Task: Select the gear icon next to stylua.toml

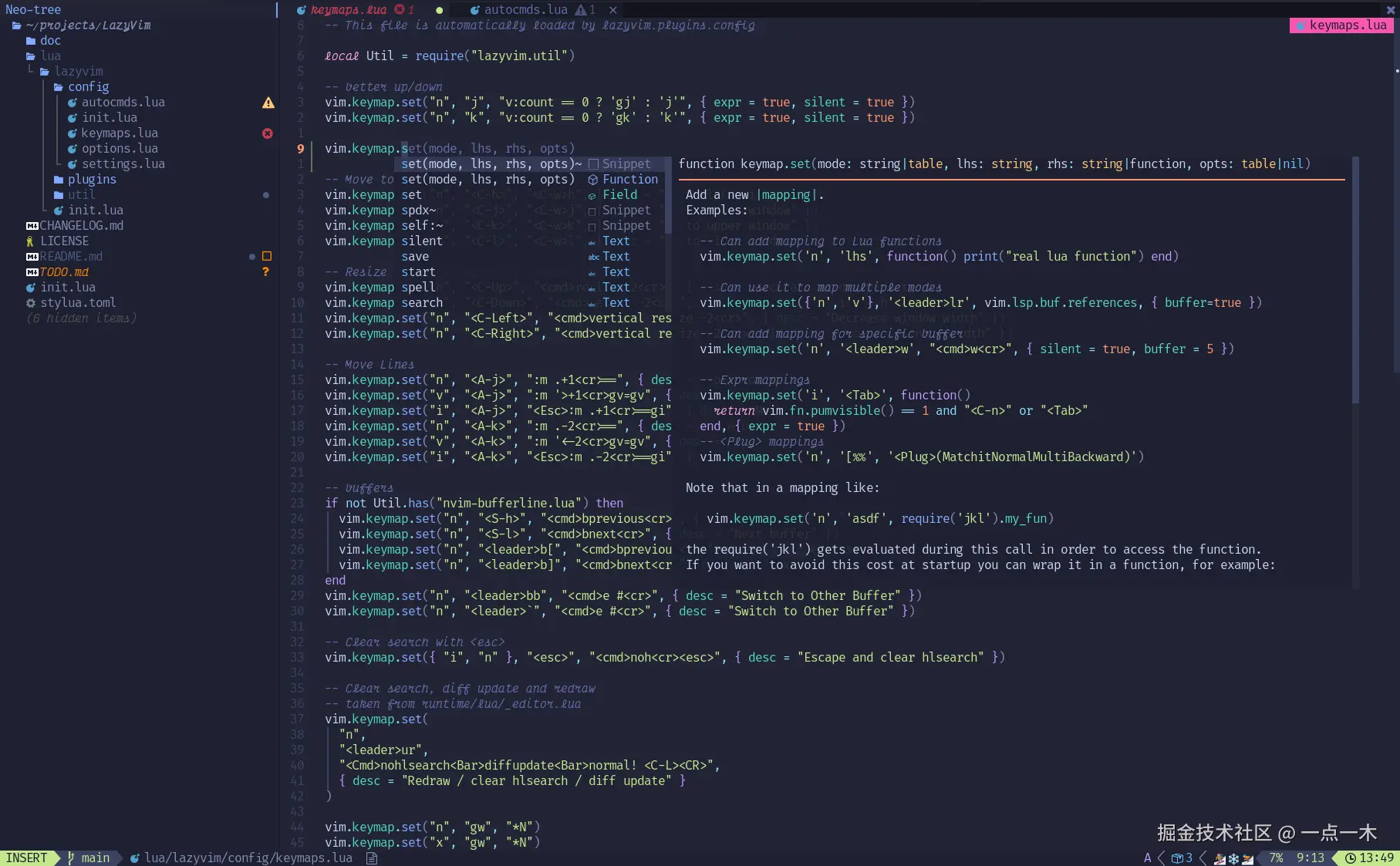Action: pos(29,302)
